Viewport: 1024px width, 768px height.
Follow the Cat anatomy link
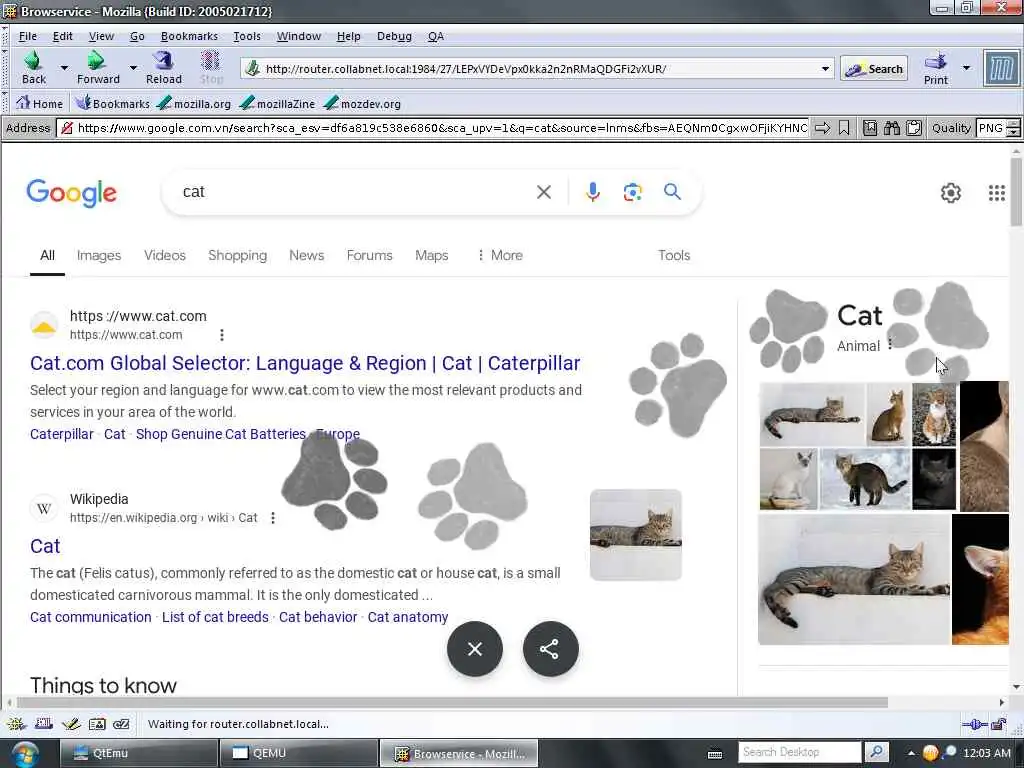(x=408, y=617)
